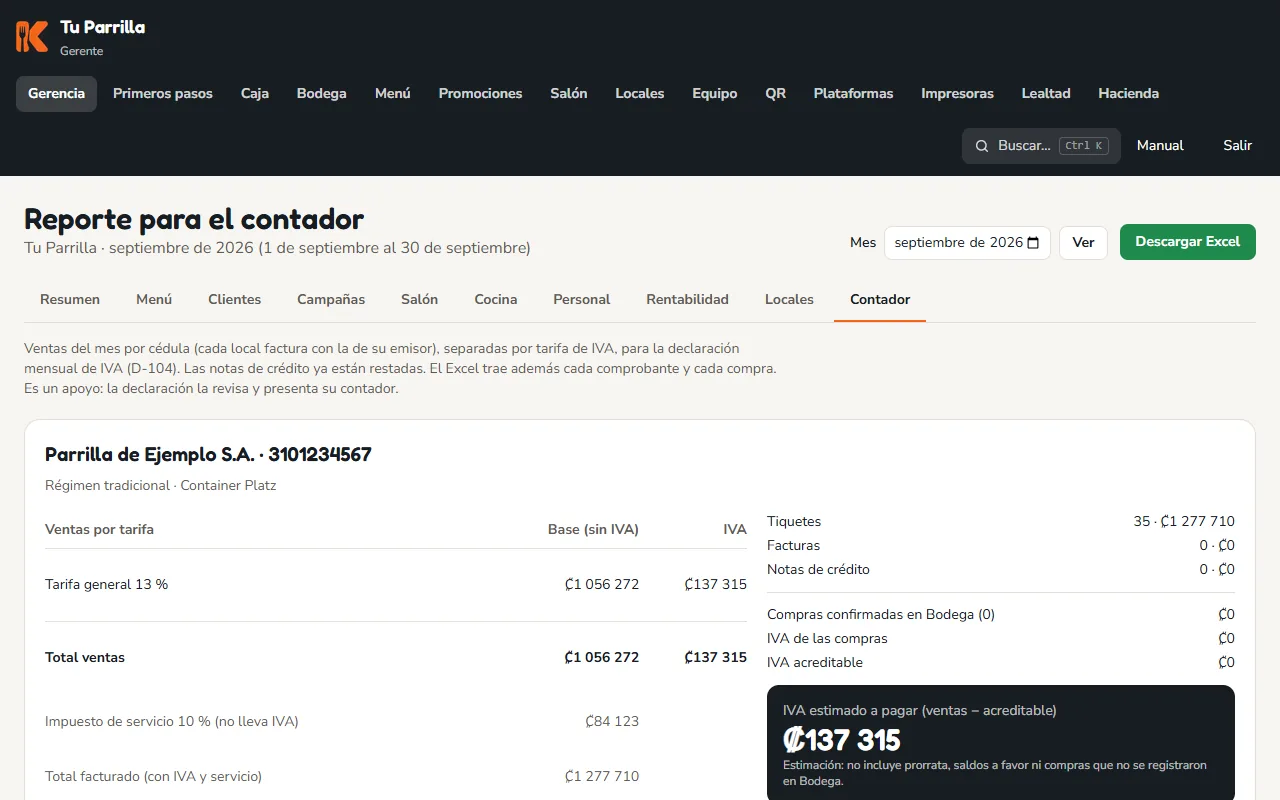Open the Manual link
This screenshot has height=800, width=1280.
click(x=1160, y=146)
